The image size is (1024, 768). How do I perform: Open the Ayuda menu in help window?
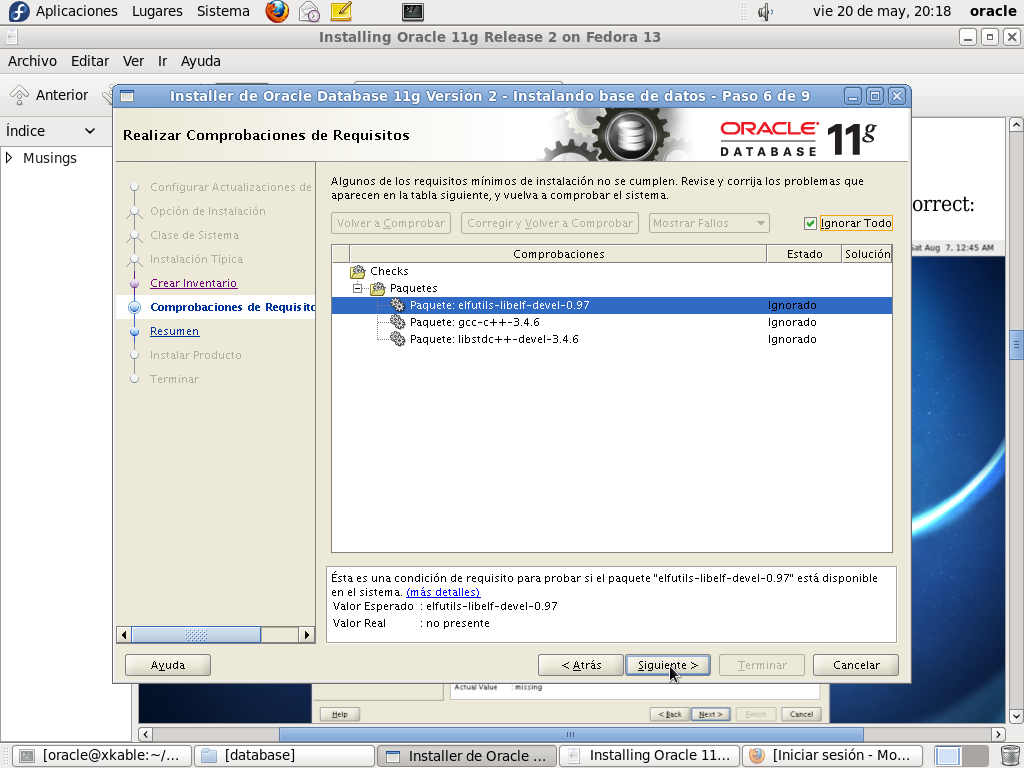(200, 61)
